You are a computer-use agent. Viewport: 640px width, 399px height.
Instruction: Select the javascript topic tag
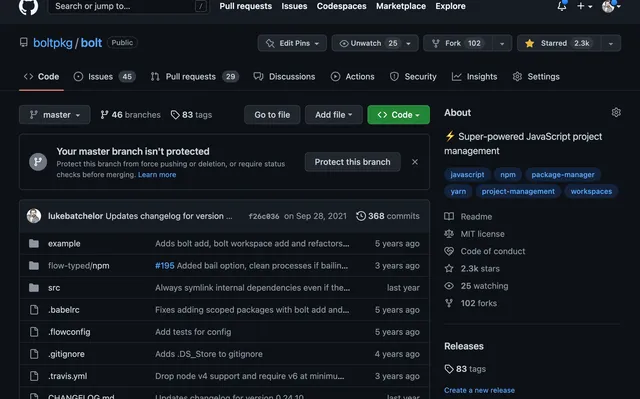pyautogui.click(x=467, y=175)
